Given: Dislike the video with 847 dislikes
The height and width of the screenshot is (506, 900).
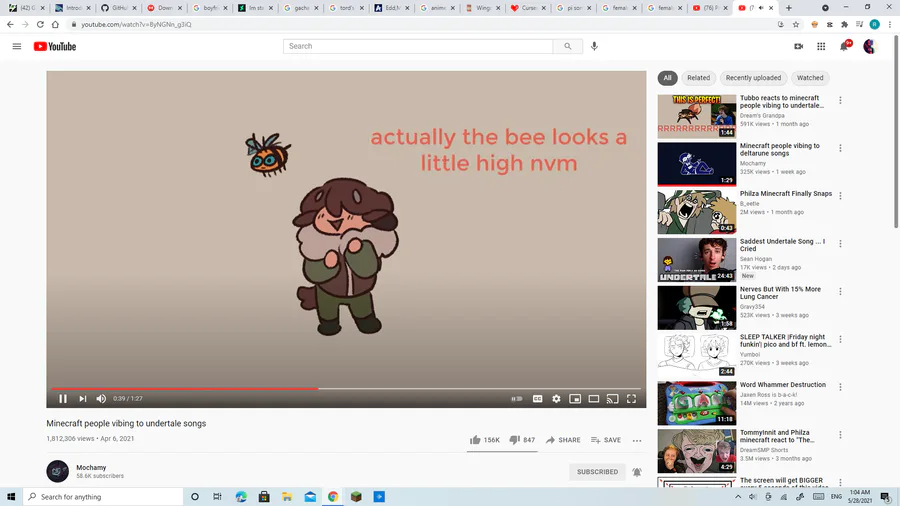Looking at the screenshot, I should point(522,440).
